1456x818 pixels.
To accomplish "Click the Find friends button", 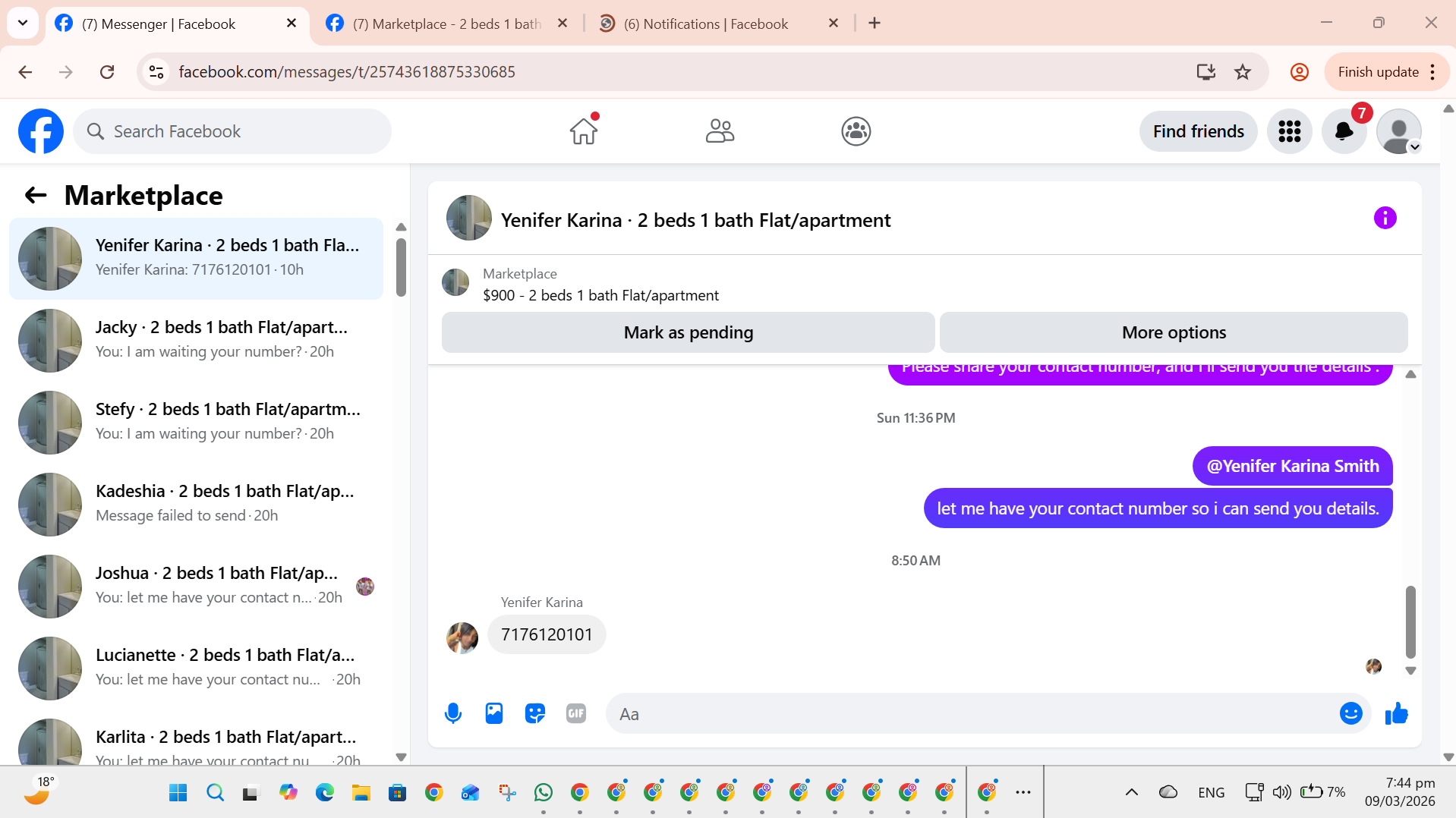I will tap(1198, 131).
